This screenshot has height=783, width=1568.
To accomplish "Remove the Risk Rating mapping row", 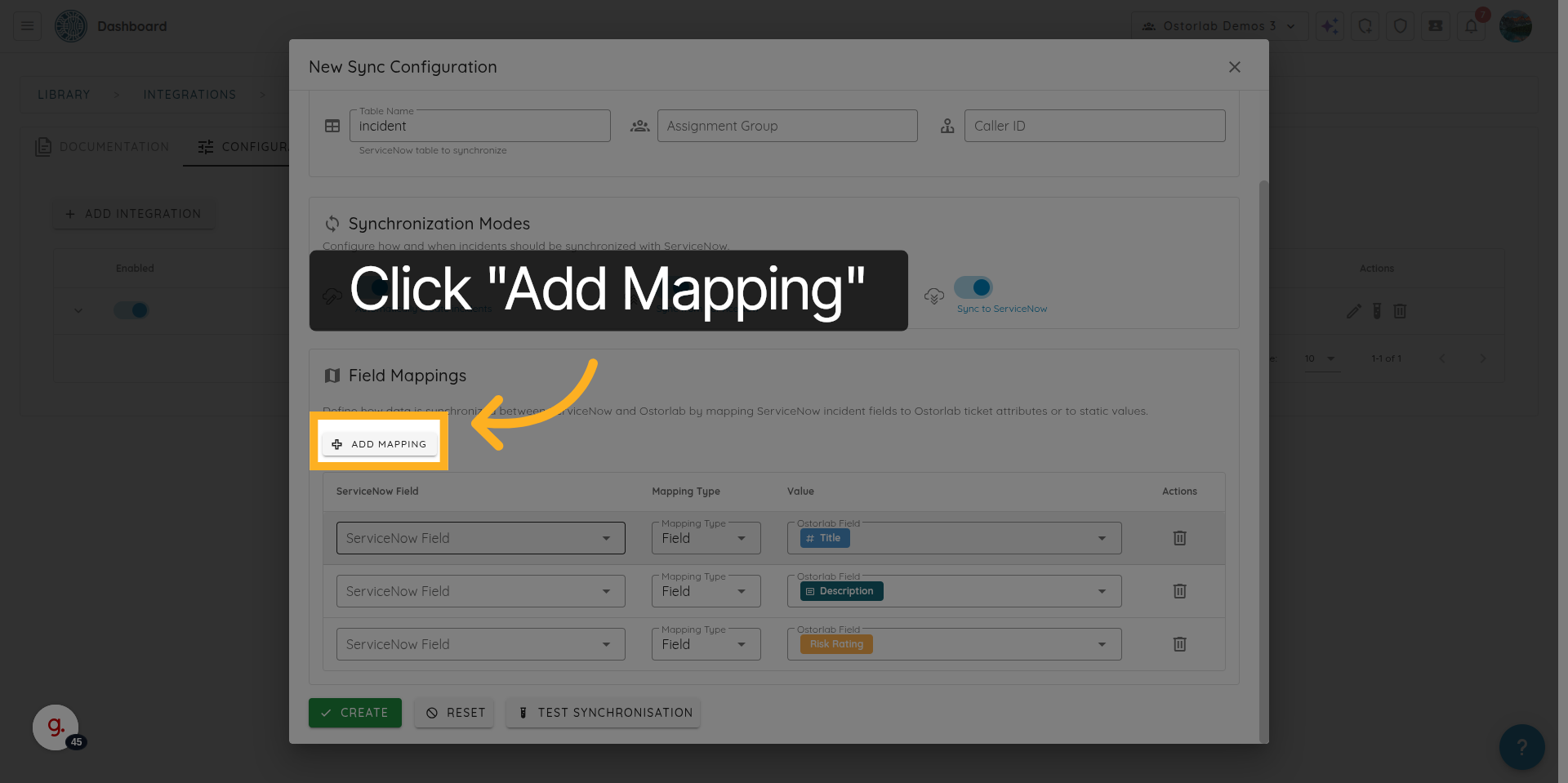I will pyautogui.click(x=1179, y=644).
